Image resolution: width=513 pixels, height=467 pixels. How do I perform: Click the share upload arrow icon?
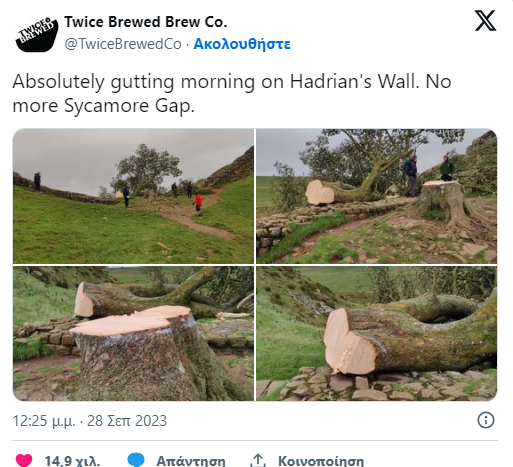(258, 460)
